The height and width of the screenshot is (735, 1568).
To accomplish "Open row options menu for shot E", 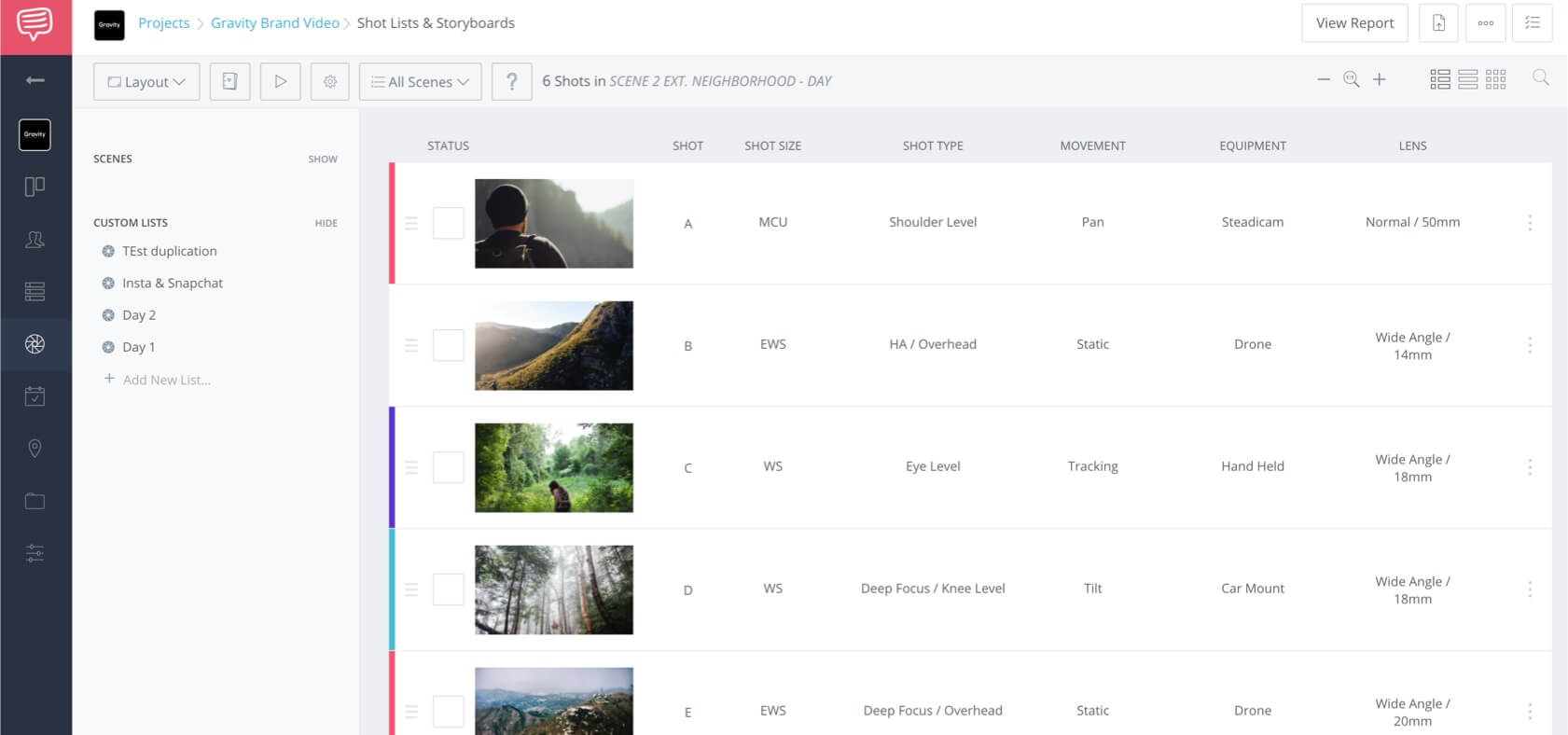I will tap(1530, 712).
